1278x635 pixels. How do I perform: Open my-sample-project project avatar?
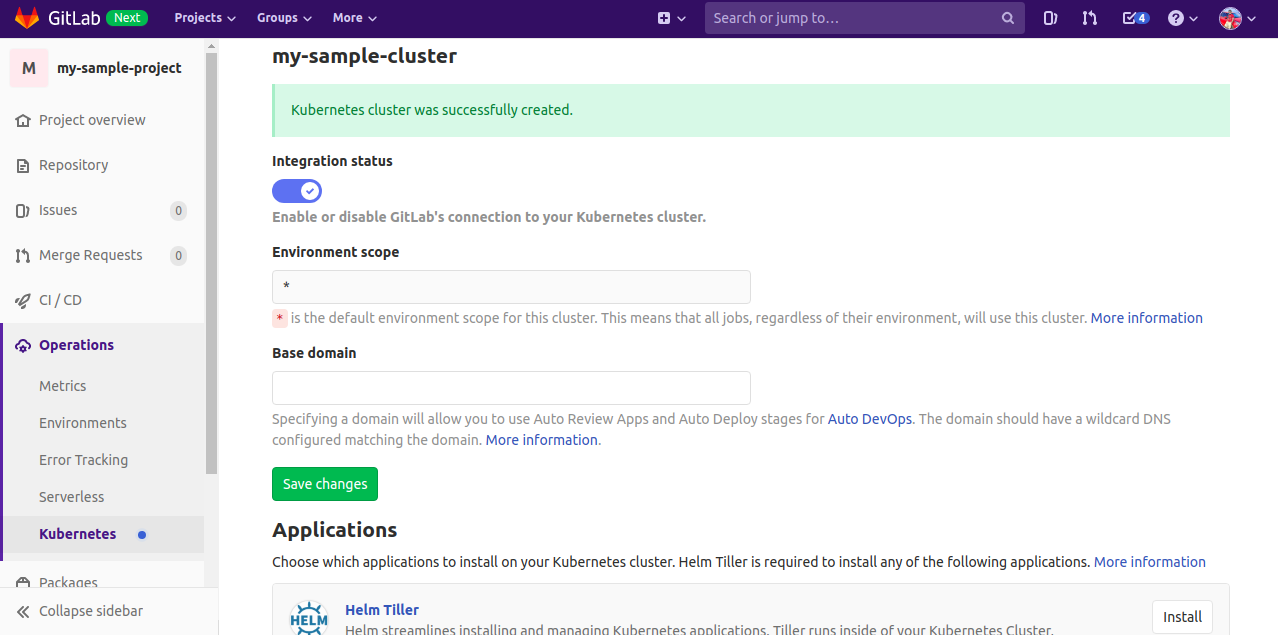(x=29, y=68)
